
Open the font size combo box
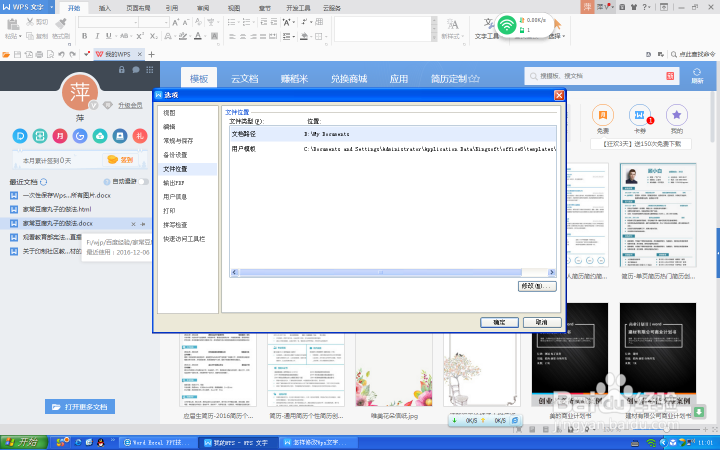coord(154,22)
